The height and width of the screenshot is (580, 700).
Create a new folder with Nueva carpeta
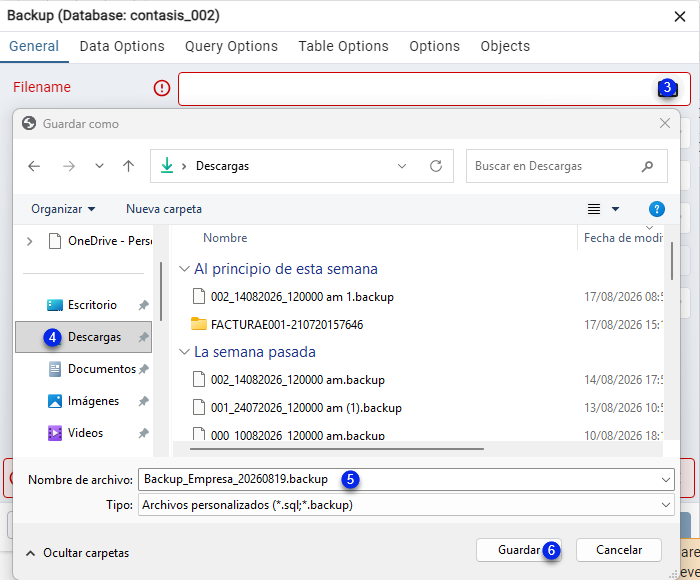point(164,209)
